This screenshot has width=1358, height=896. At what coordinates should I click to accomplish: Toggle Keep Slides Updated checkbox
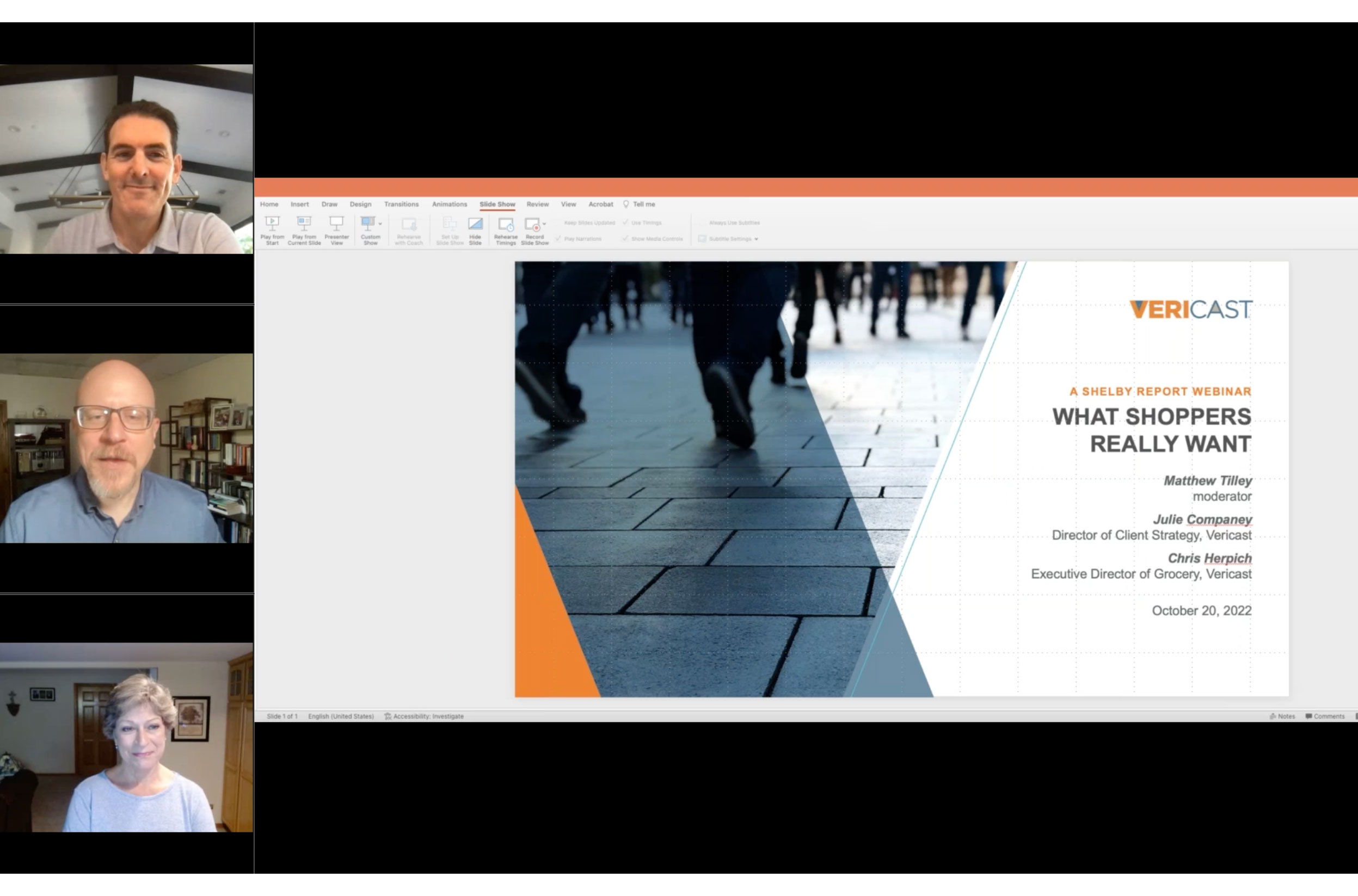point(558,223)
